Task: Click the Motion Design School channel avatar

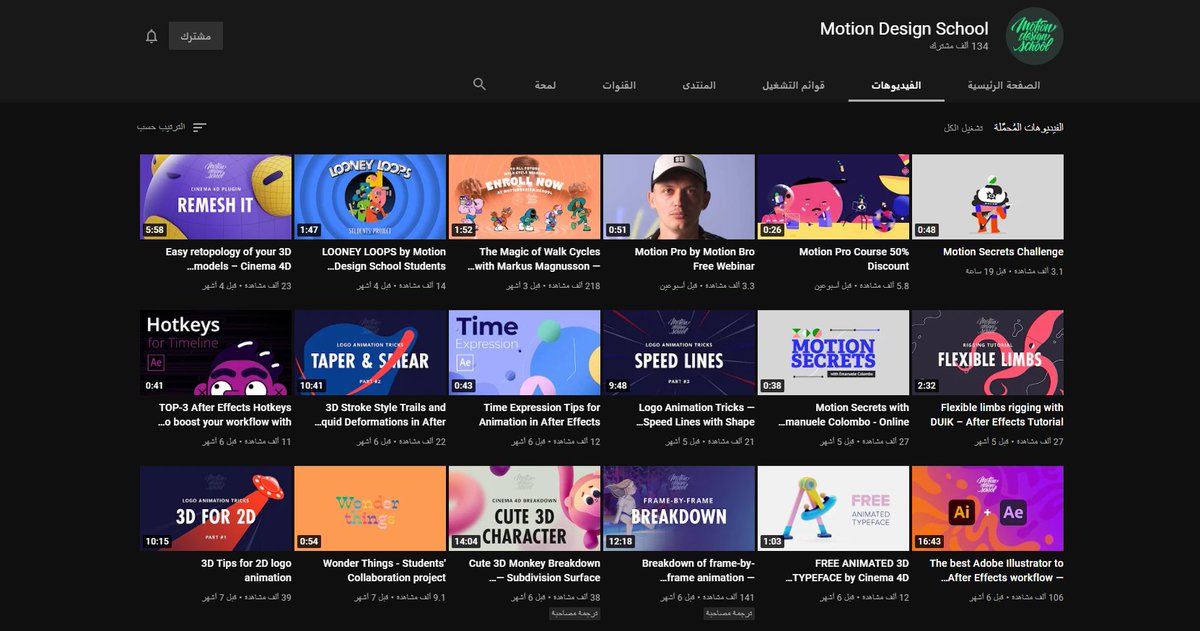Action: pos(1034,36)
